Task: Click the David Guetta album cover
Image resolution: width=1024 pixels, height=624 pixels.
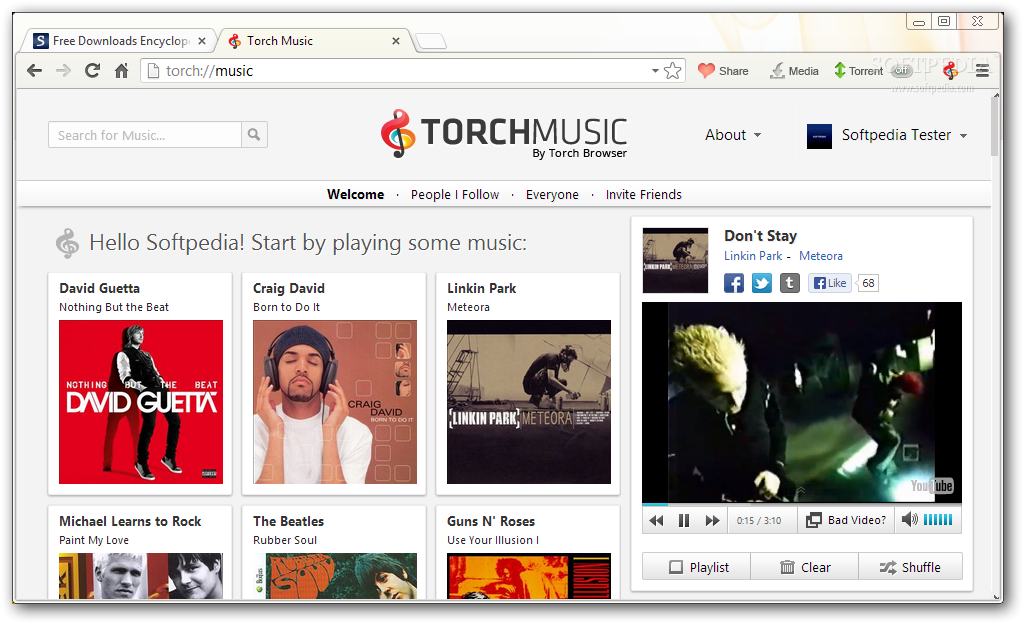Action: click(x=140, y=402)
